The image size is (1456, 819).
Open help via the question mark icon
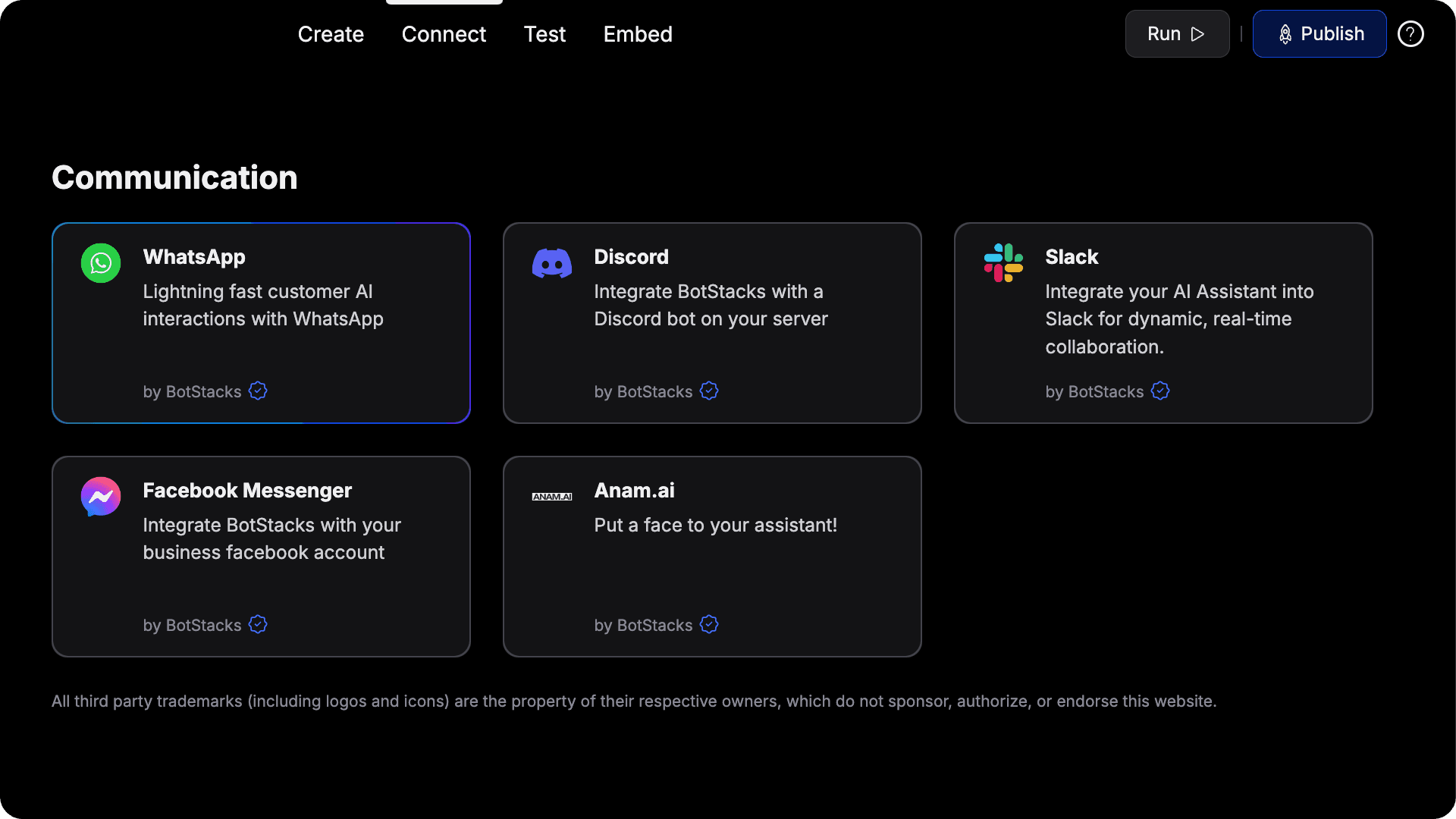[x=1410, y=34]
